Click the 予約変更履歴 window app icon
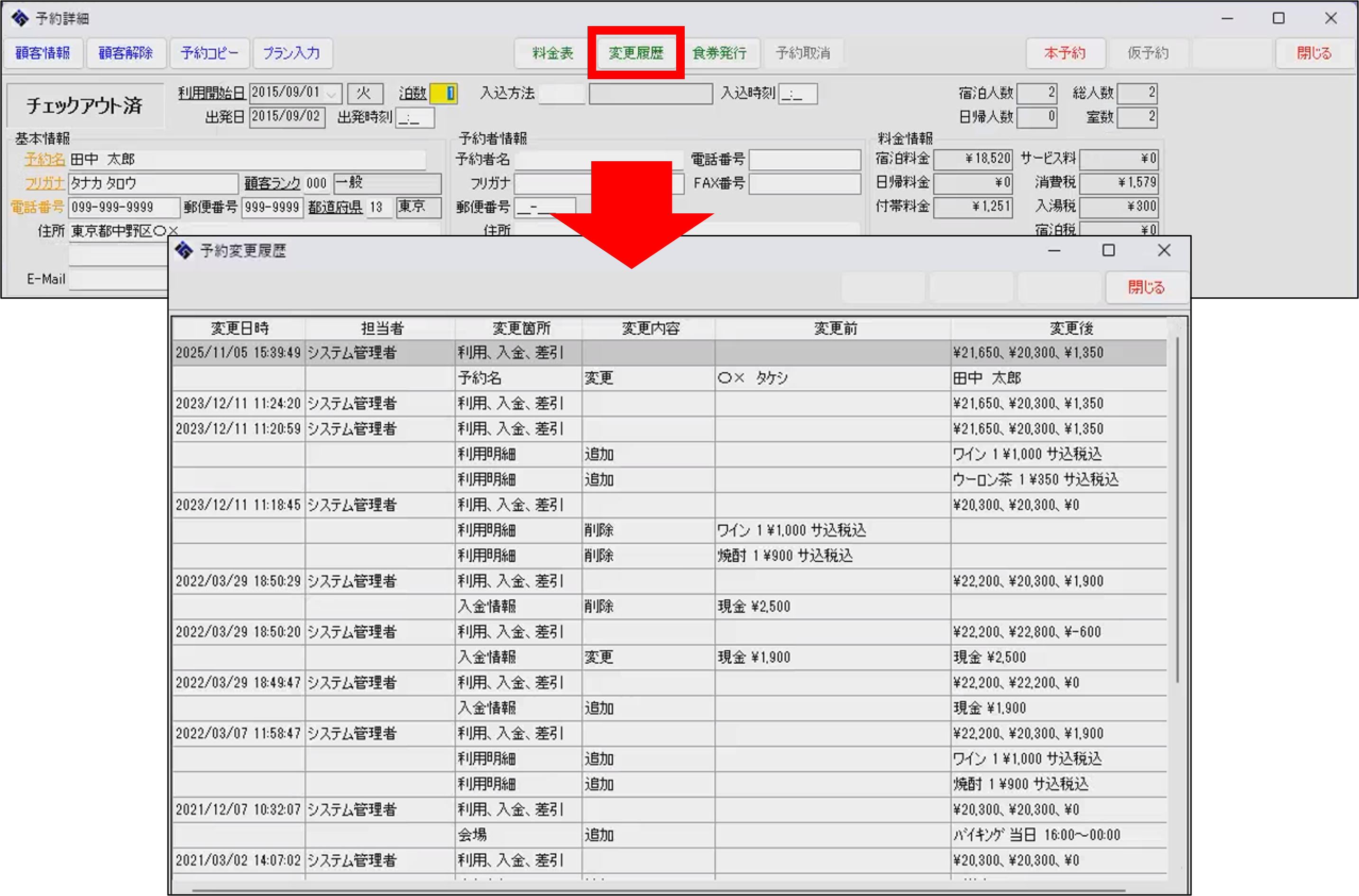 tap(184, 250)
